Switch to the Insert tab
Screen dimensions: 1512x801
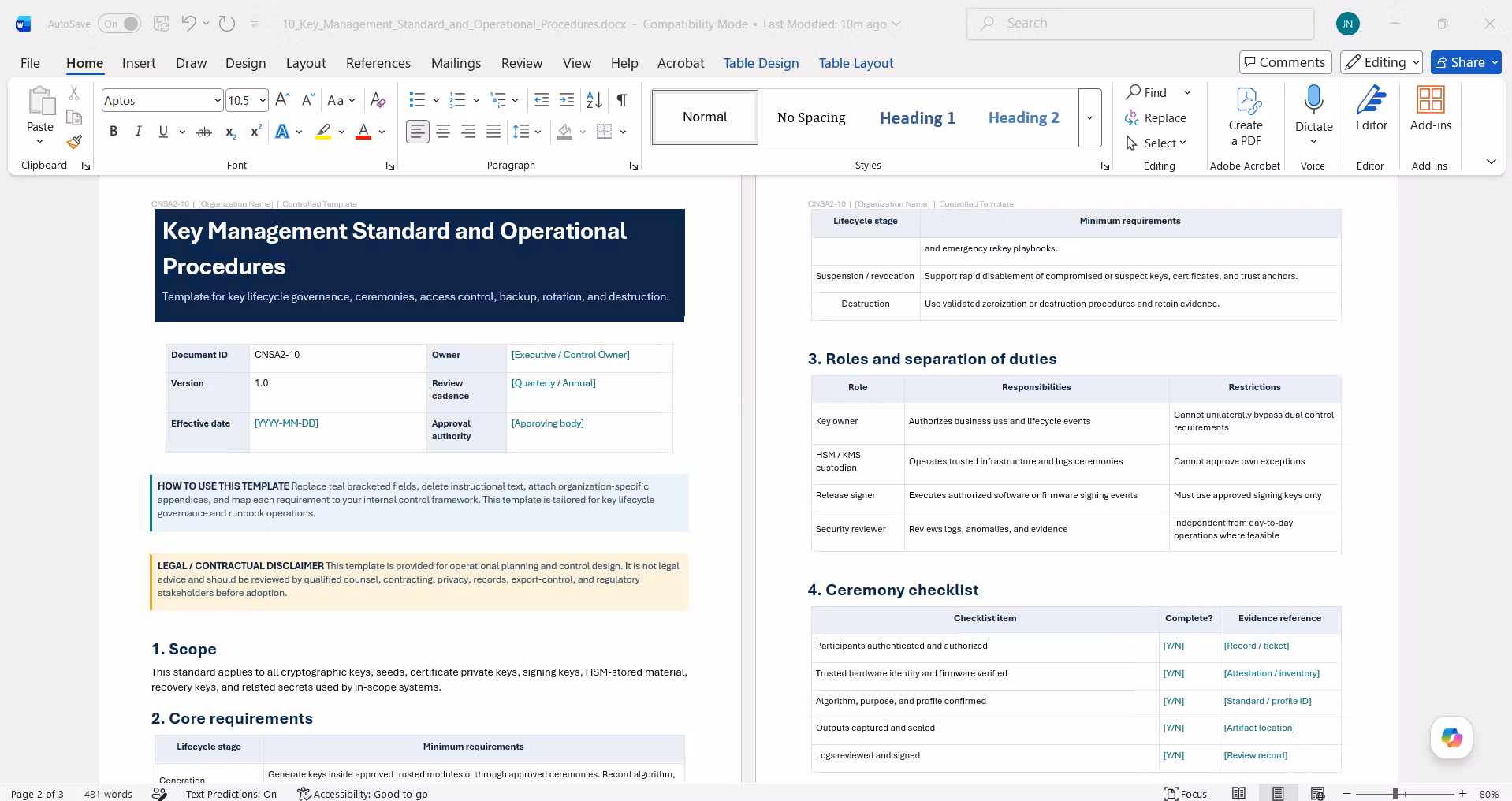(x=139, y=63)
